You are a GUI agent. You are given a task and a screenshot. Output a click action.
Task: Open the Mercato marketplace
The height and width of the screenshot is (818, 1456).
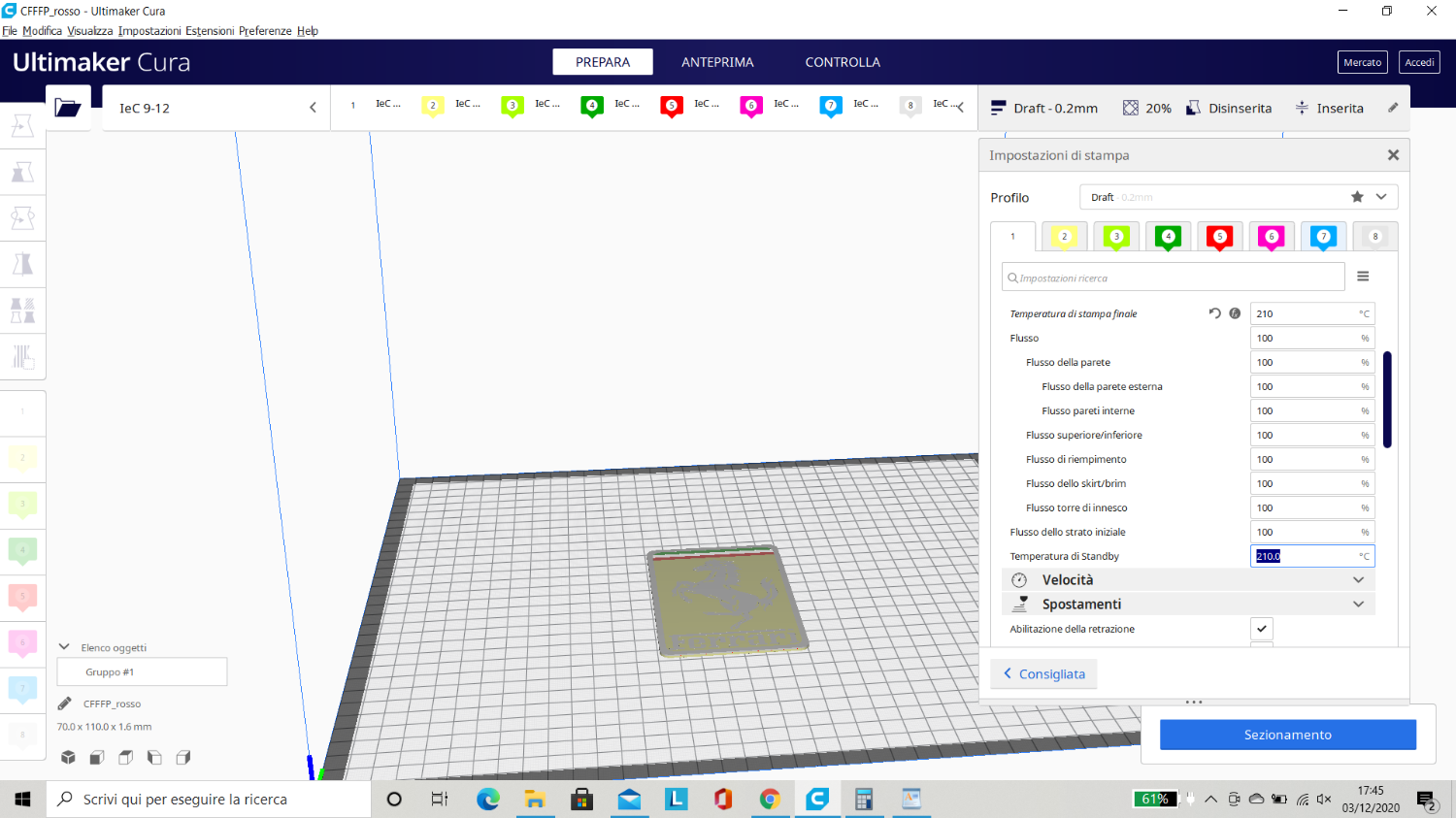[x=1362, y=62]
